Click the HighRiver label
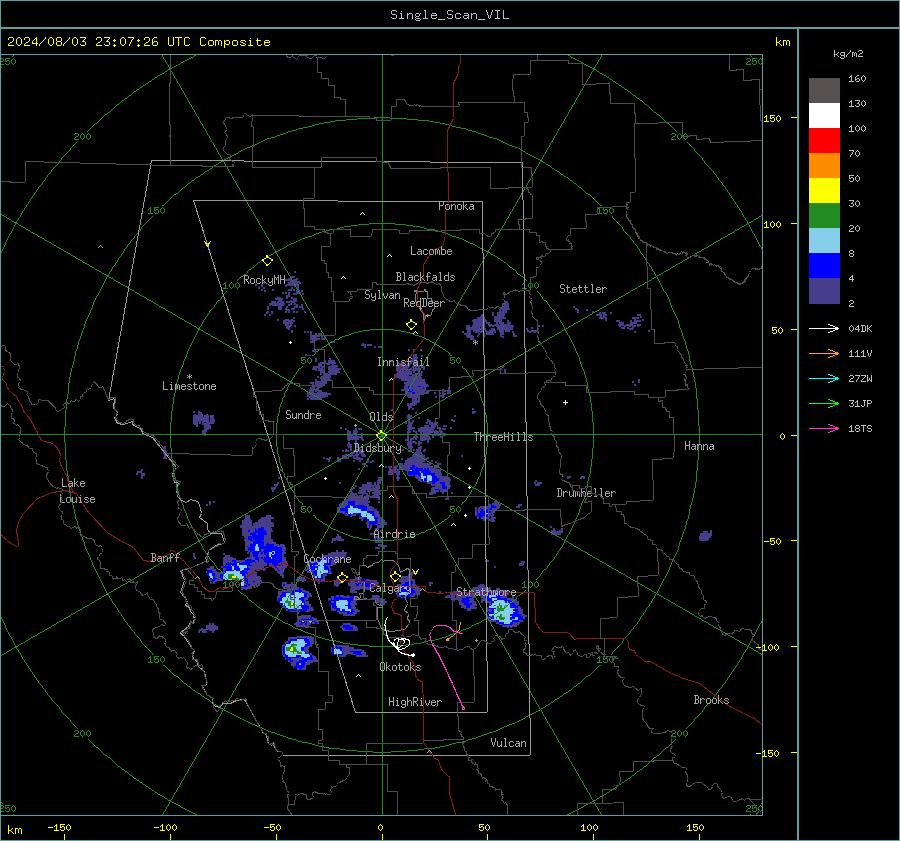The width and height of the screenshot is (900, 841). click(x=415, y=702)
